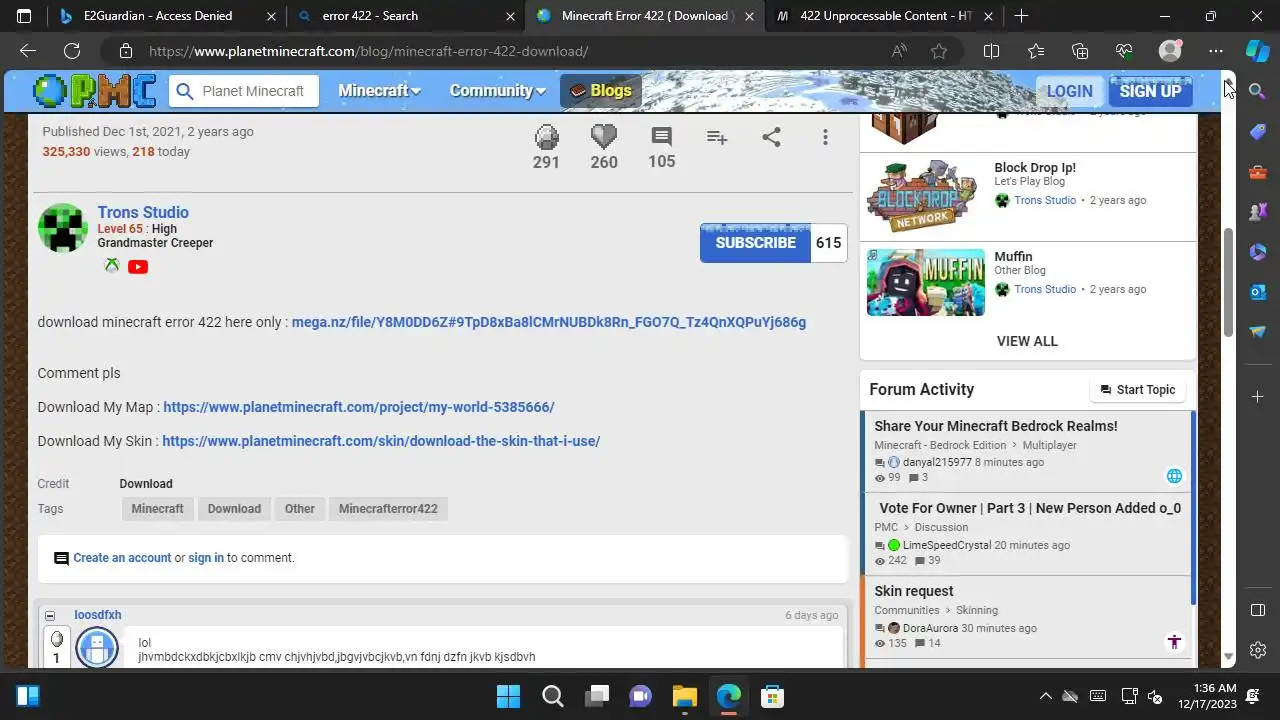
Task: Open Trons Studio's YouTube icon
Action: tap(138, 266)
